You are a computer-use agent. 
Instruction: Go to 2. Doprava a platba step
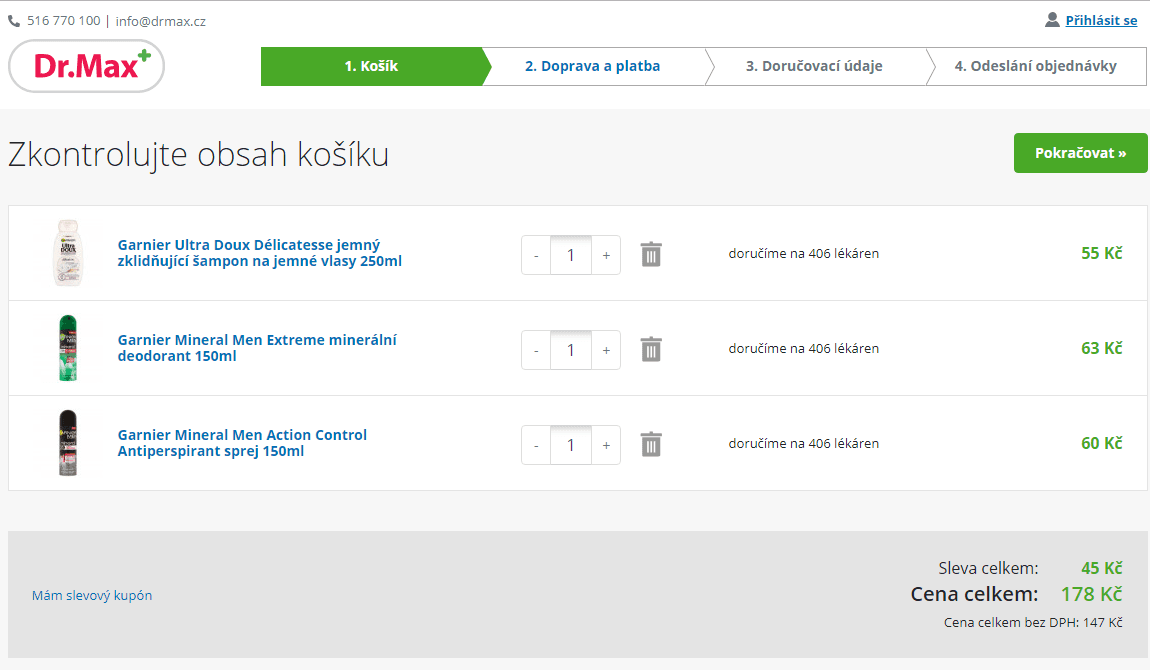(x=593, y=66)
